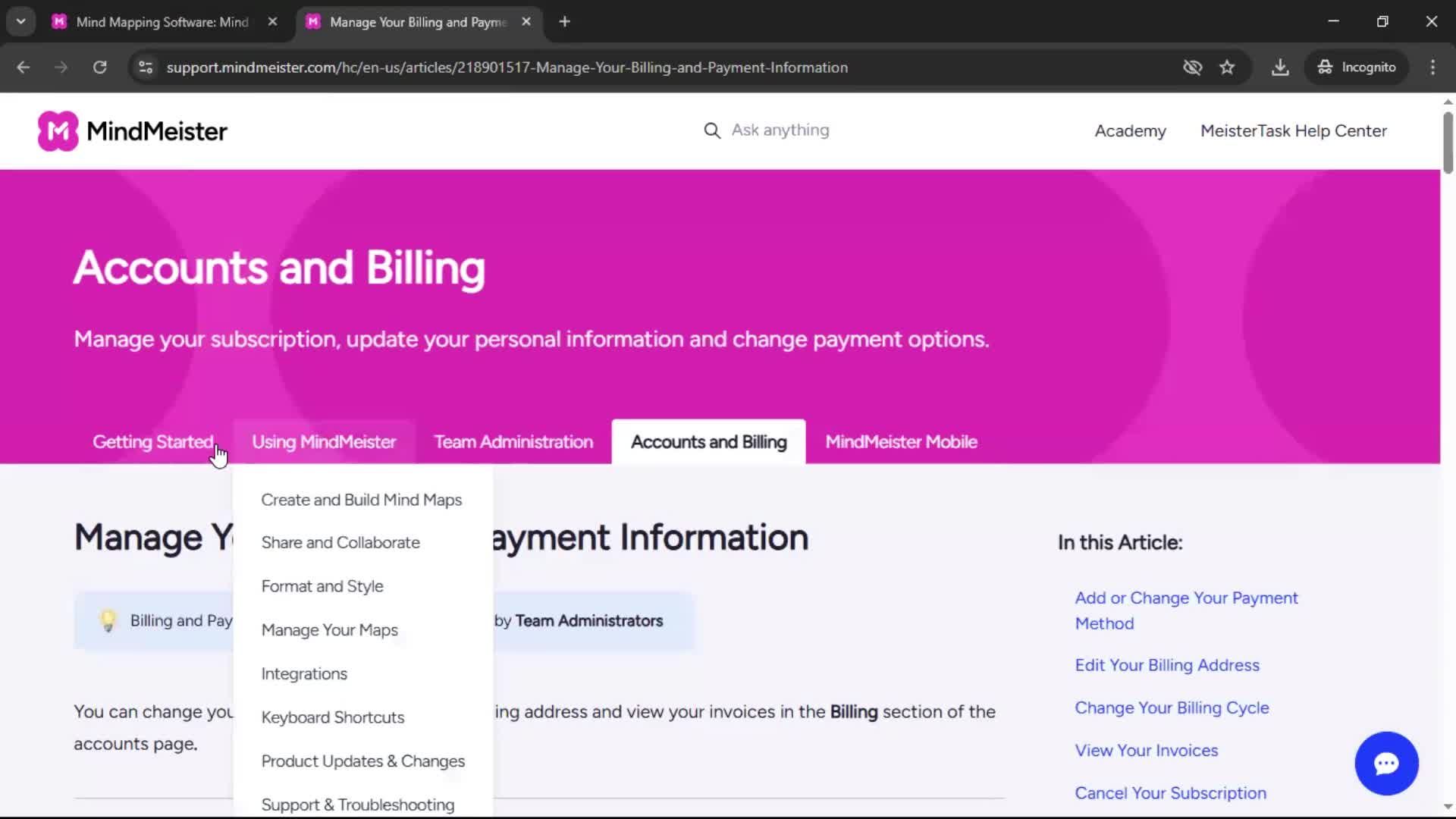Open the Academy link
The image size is (1456, 819).
(x=1130, y=131)
